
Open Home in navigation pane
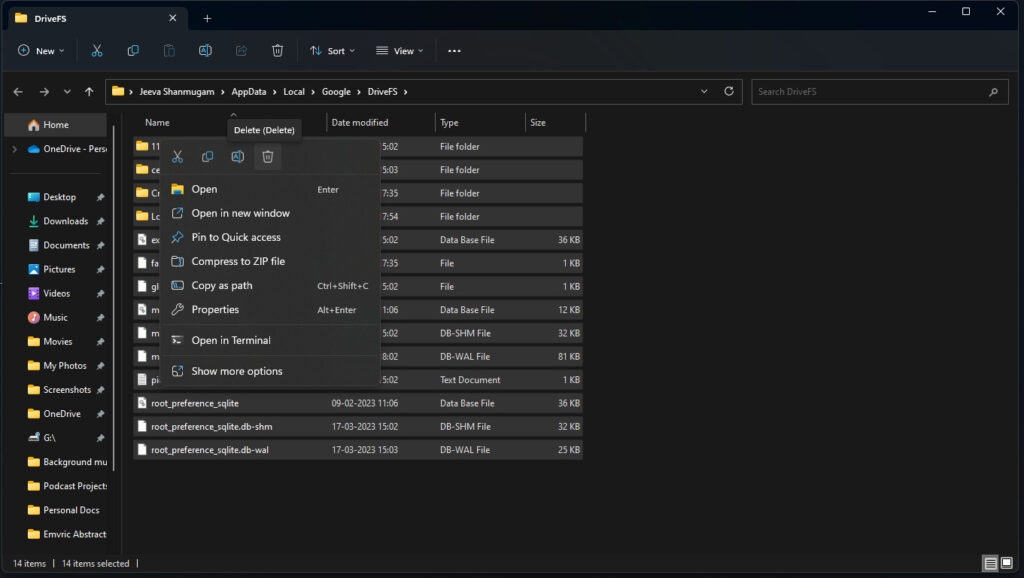(56, 125)
